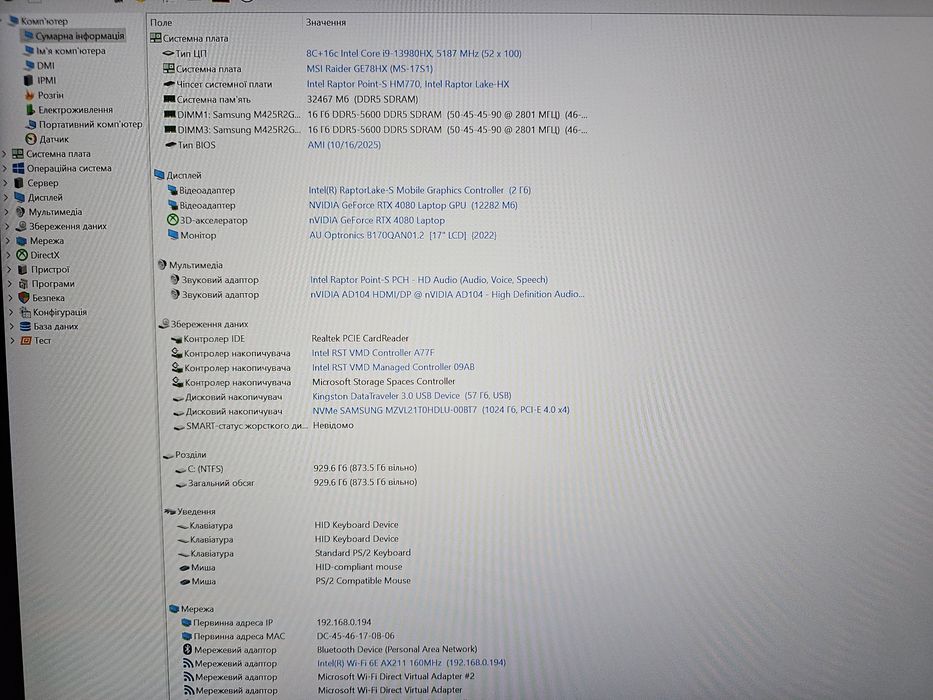This screenshot has width=933, height=700.
Task: Select the DC-45-46-17-0B-06 MAC address
Action: click(355, 636)
